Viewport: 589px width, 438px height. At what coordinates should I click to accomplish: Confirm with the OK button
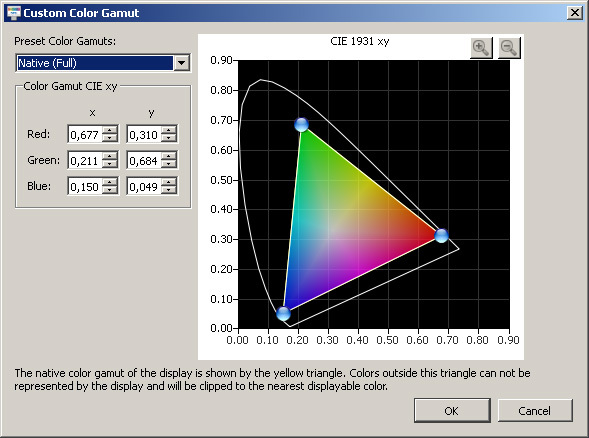pos(452,411)
